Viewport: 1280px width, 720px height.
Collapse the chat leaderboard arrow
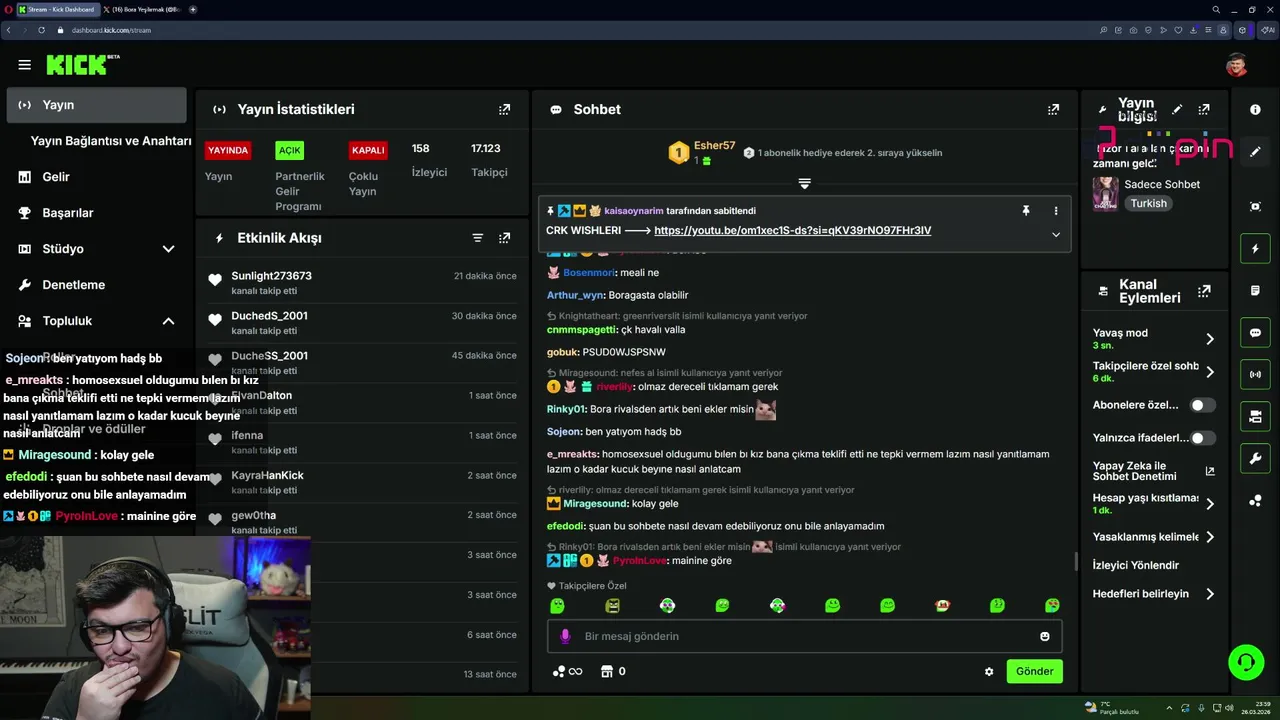pyautogui.click(x=804, y=183)
